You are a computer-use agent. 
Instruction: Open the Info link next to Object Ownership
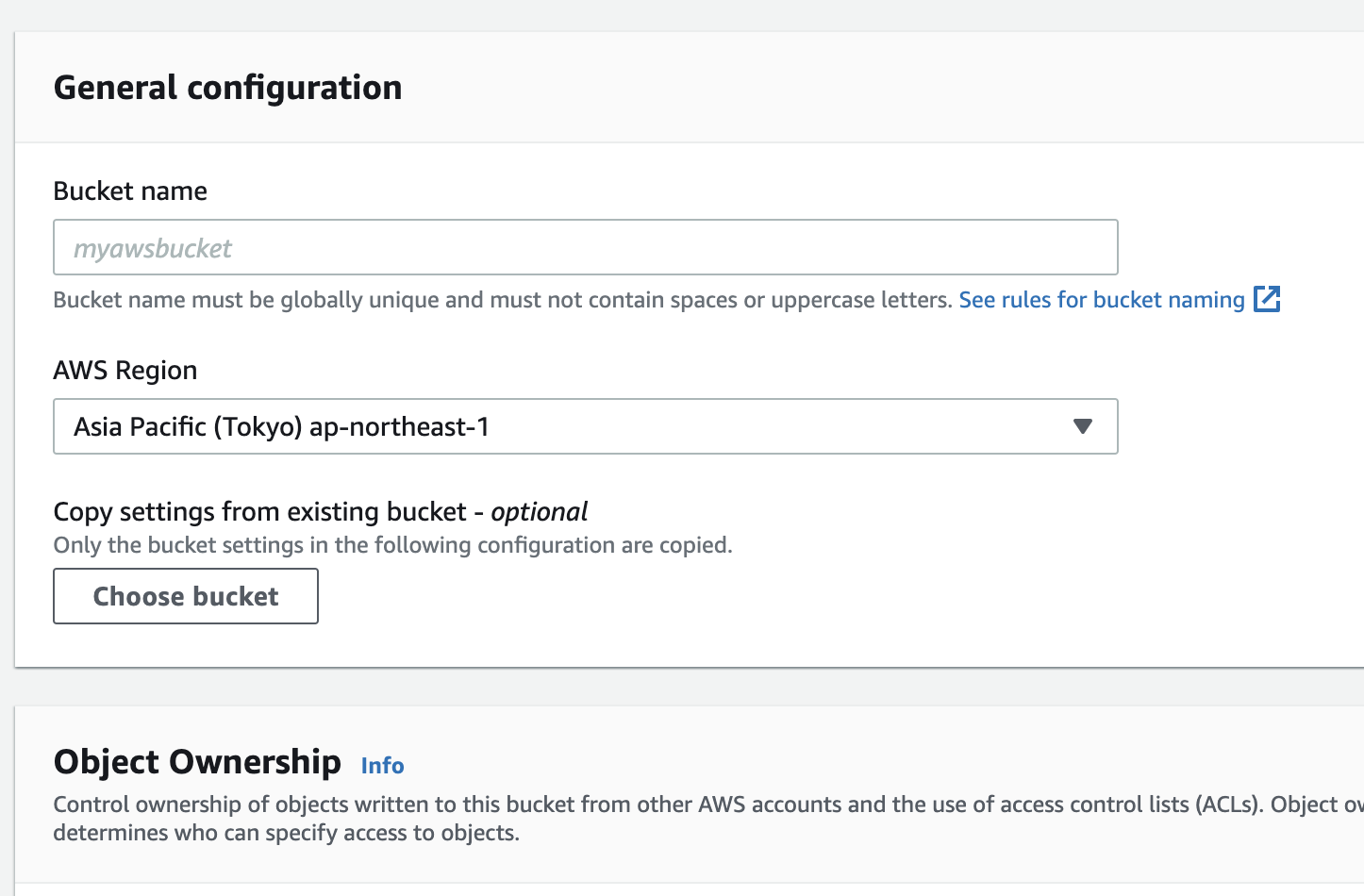tap(382, 766)
